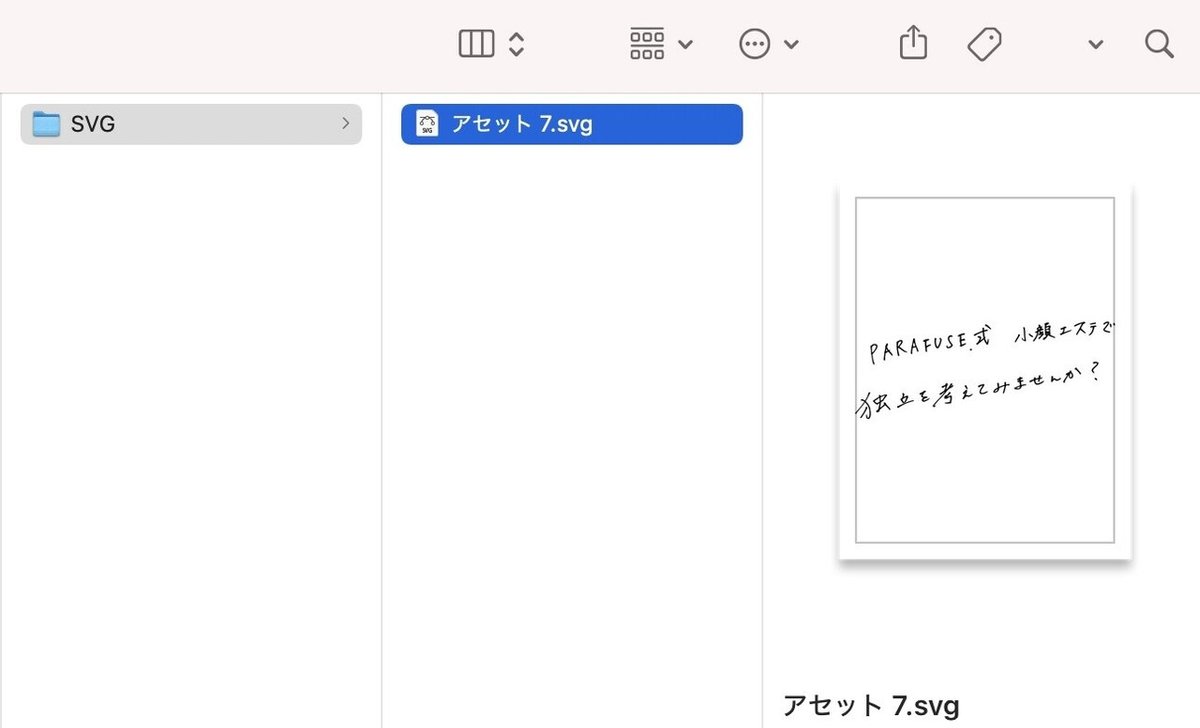Click preview file name アセット 7.svg
Viewport: 1200px width, 728px height.
point(871,705)
